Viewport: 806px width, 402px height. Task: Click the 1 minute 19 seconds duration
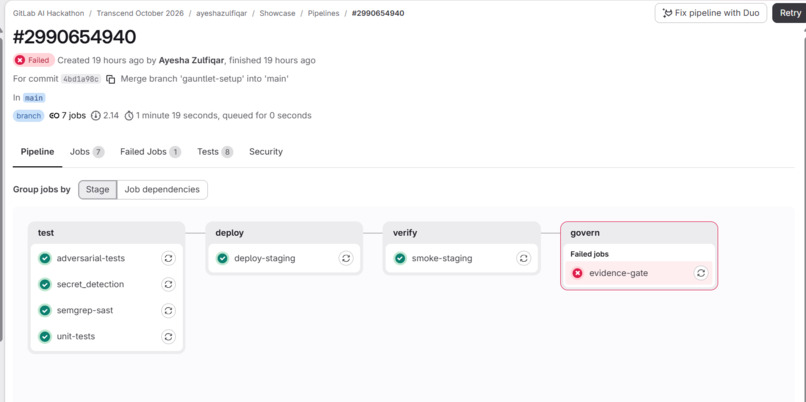178,116
